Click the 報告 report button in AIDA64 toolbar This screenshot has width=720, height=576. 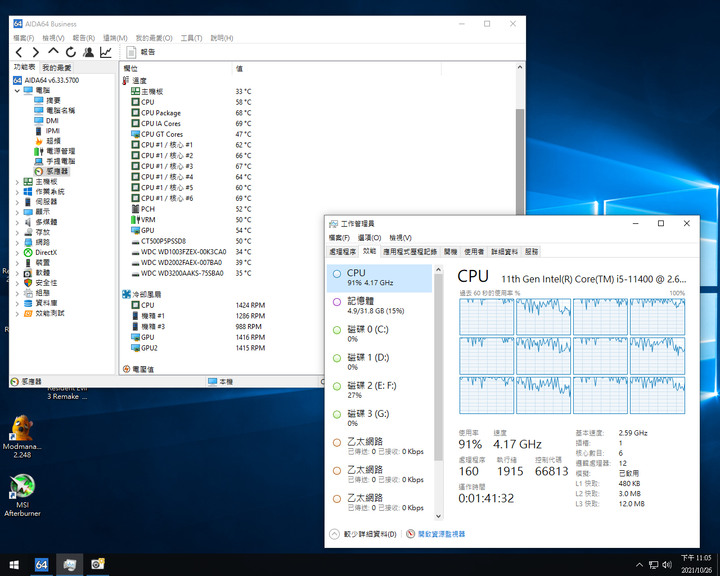point(141,52)
